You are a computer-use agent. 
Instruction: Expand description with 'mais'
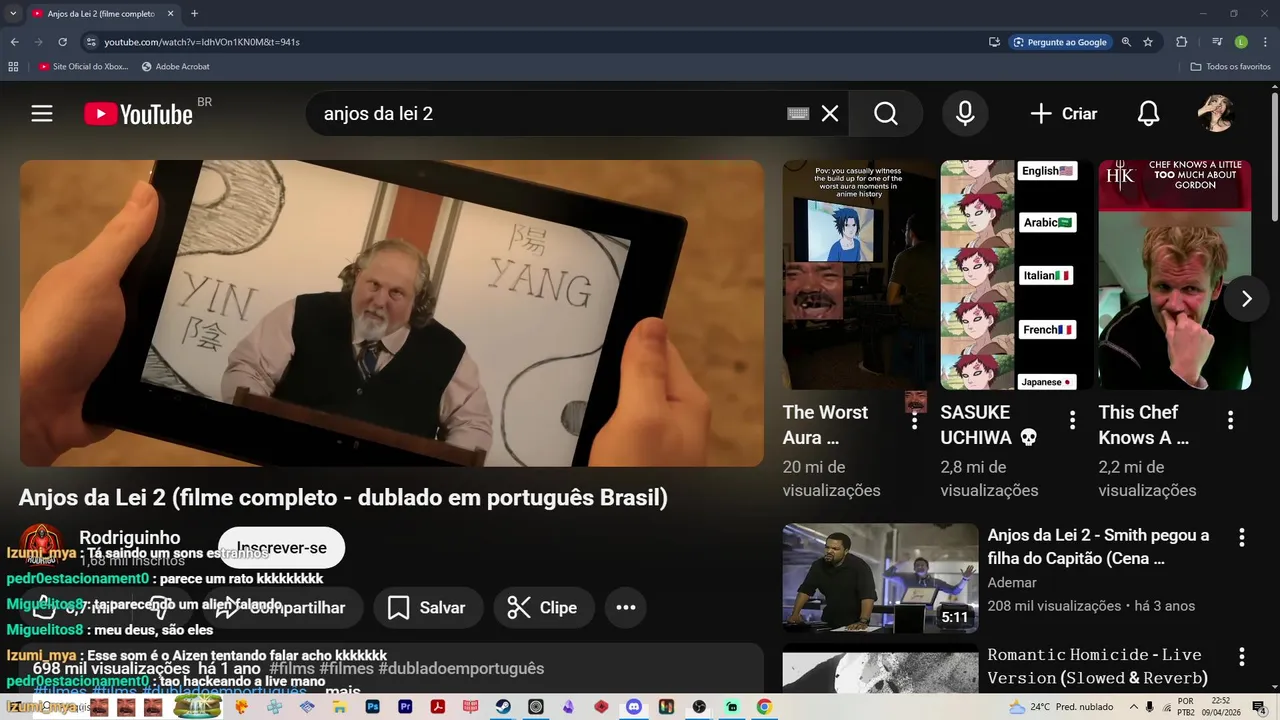coord(342,692)
